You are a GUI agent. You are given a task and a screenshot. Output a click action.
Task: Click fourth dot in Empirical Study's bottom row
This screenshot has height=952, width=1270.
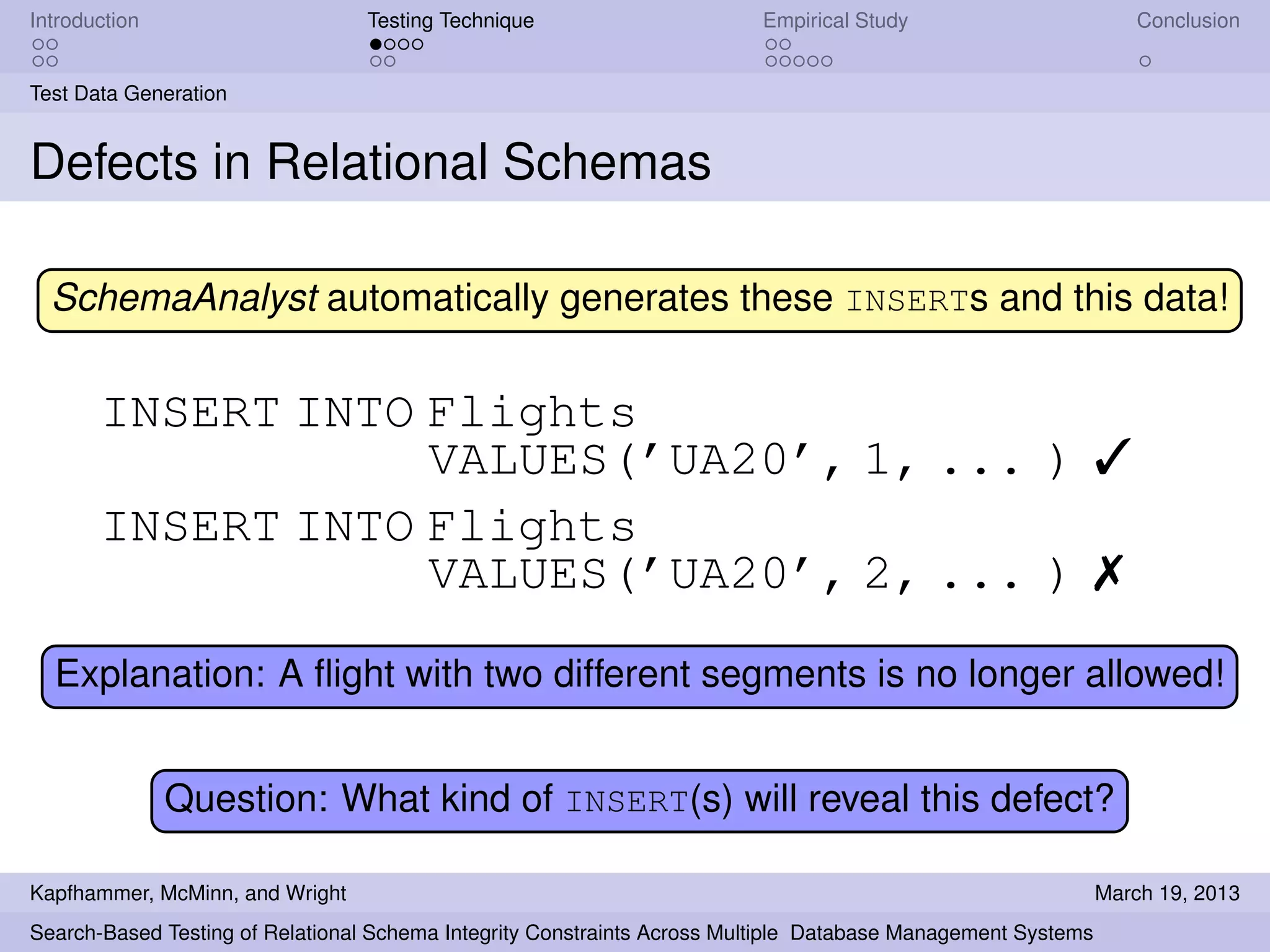coord(813,61)
